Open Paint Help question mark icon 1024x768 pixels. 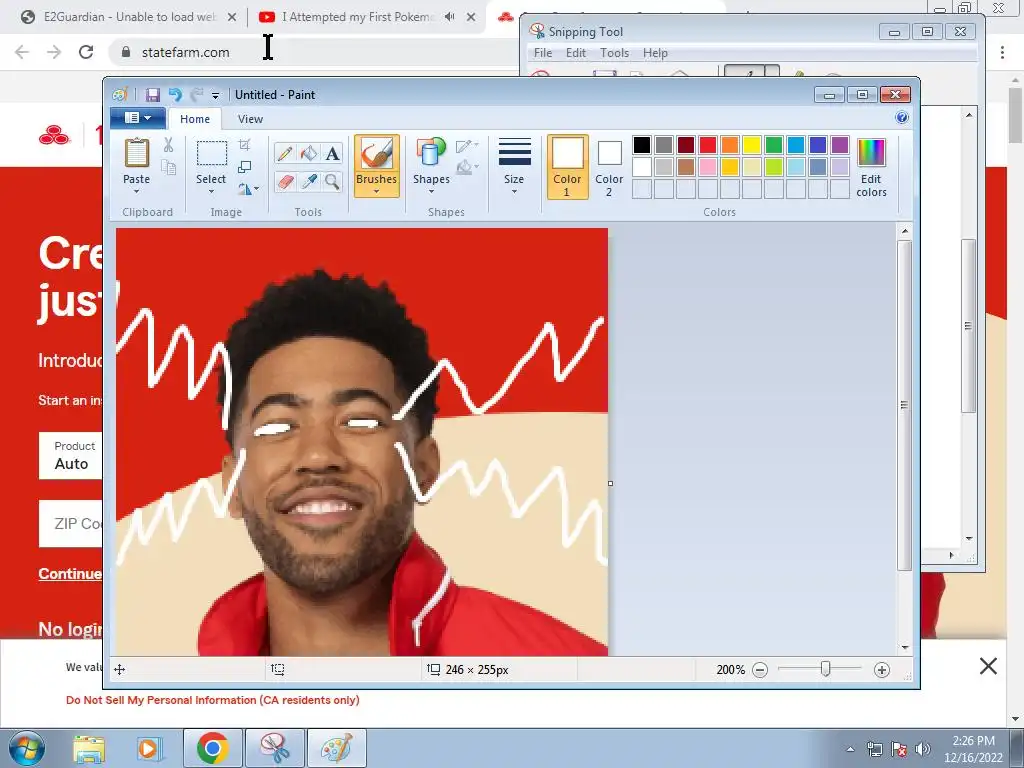[x=902, y=118]
